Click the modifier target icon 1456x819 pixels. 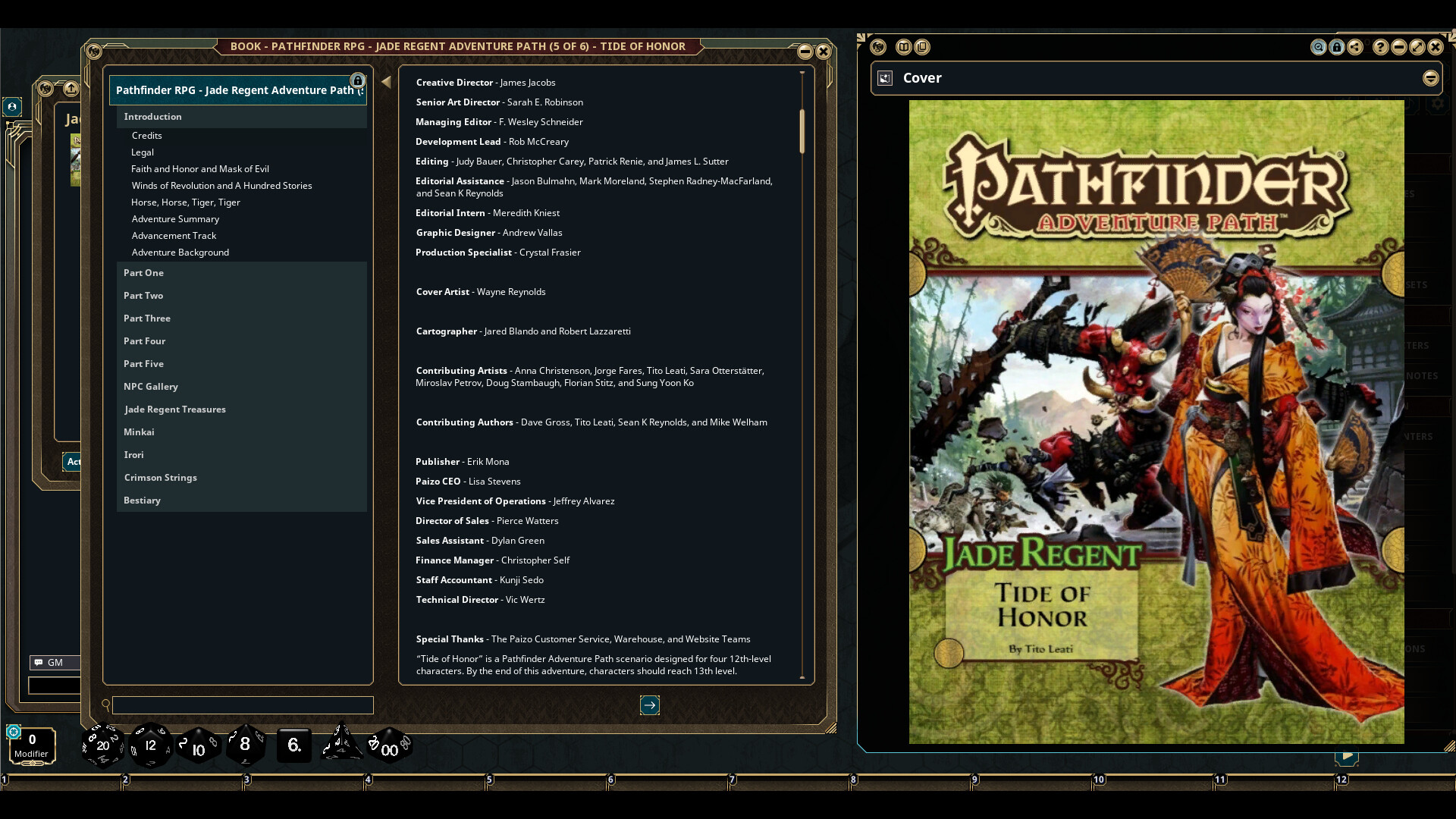[x=14, y=732]
